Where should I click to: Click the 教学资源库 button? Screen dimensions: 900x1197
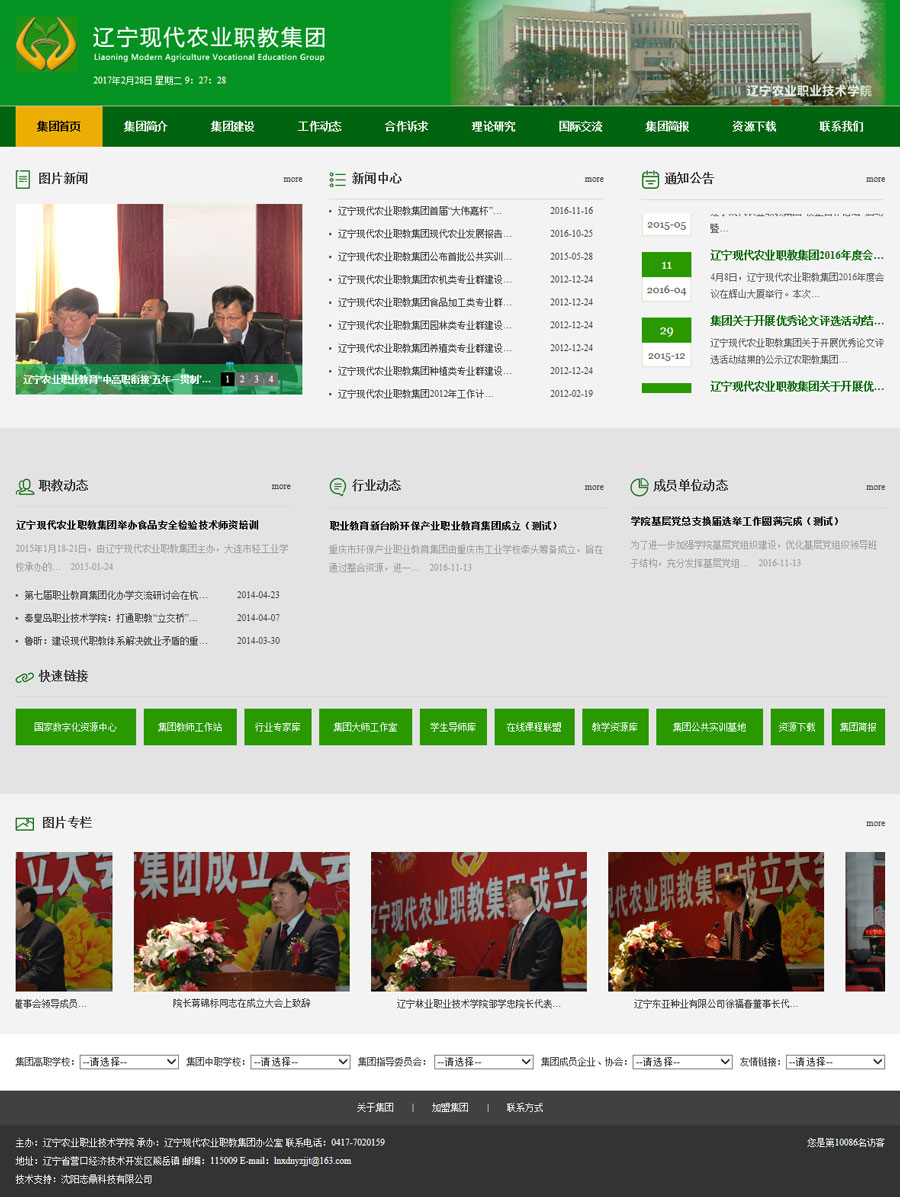[615, 727]
